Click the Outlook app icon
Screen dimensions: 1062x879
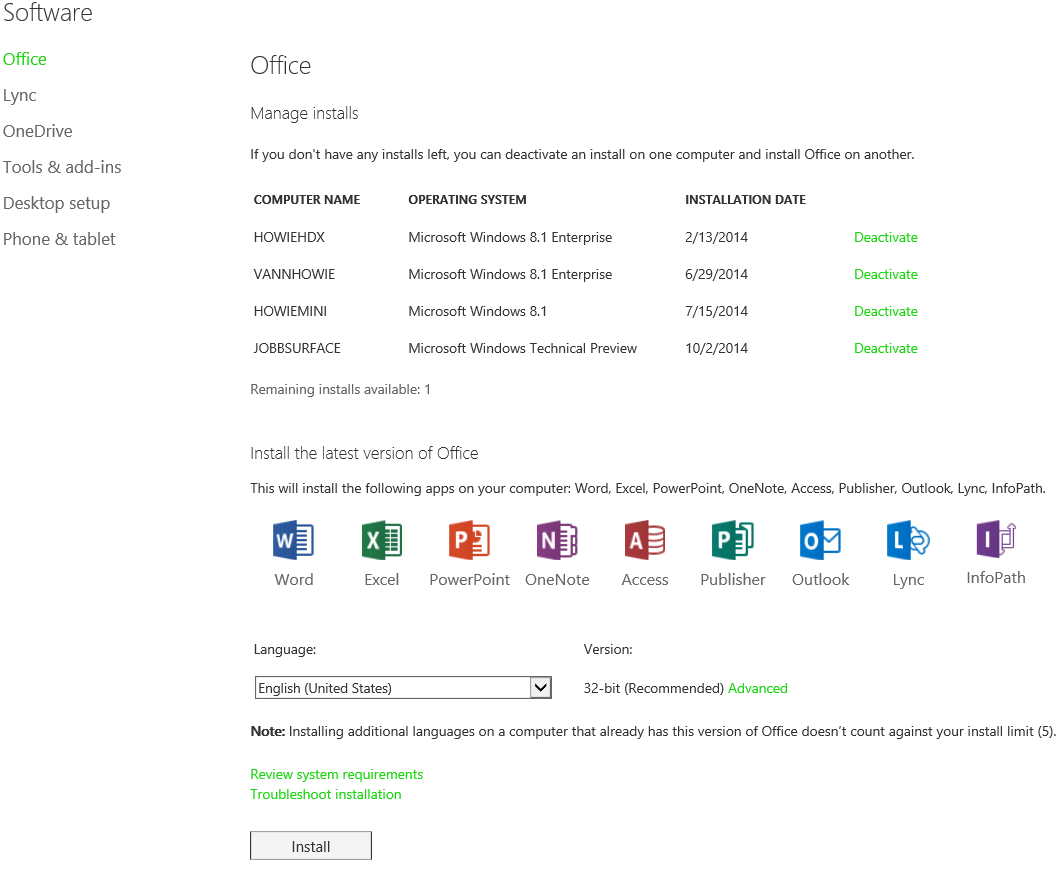coord(820,541)
